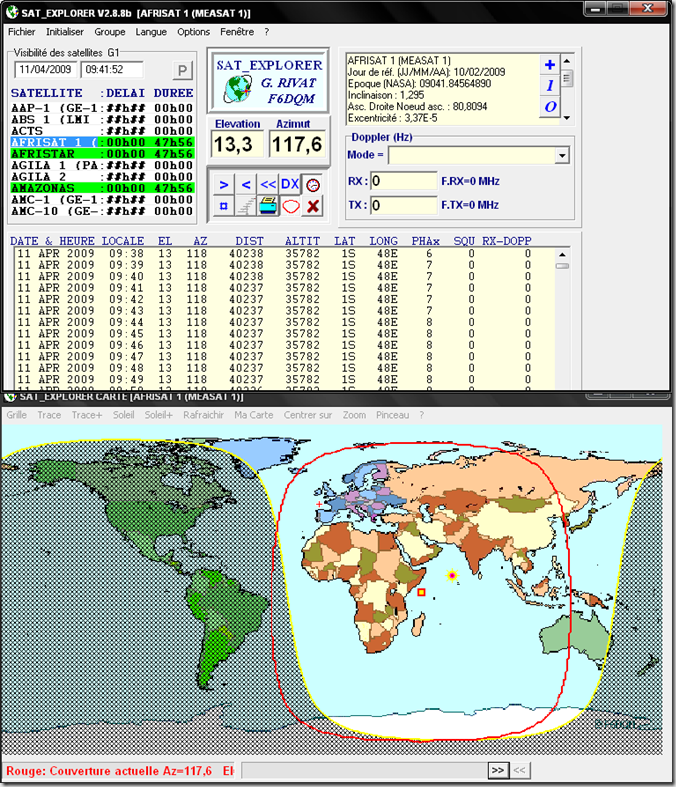The height and width of the screenshot is (787, 676).
Task: Click the greyed '<<' map status button
Action: point(519,770)
